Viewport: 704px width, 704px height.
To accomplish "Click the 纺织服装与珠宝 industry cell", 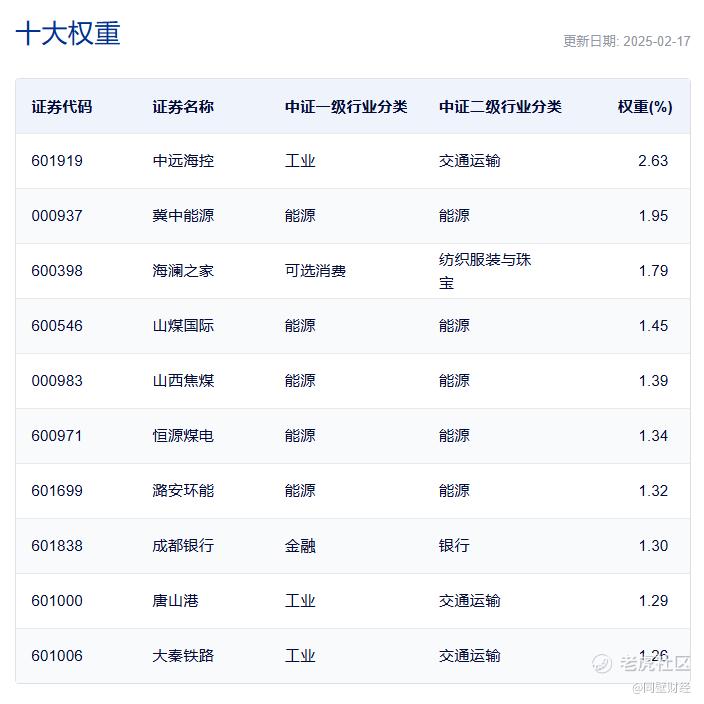I will (x=485, y=271).
